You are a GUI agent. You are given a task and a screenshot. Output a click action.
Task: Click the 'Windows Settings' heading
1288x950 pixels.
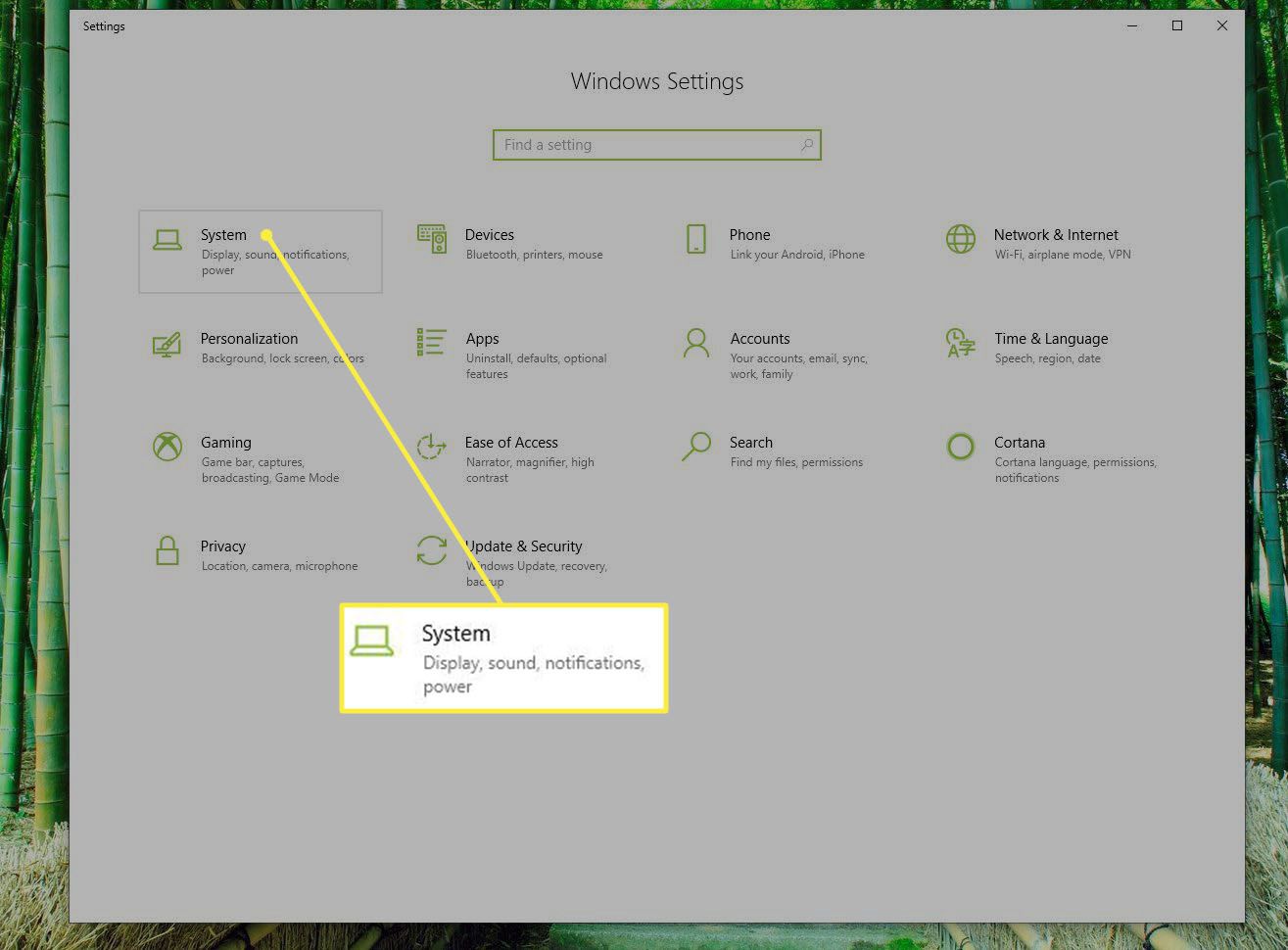(657, 81)
